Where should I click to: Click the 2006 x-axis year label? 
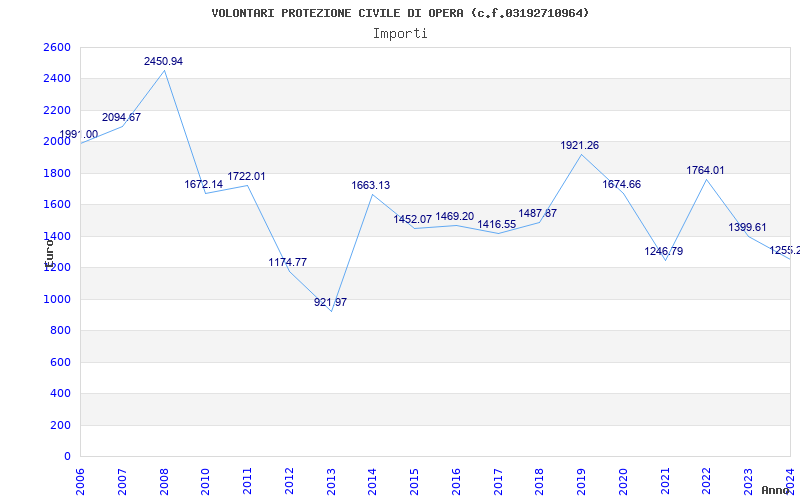(80, 481)
